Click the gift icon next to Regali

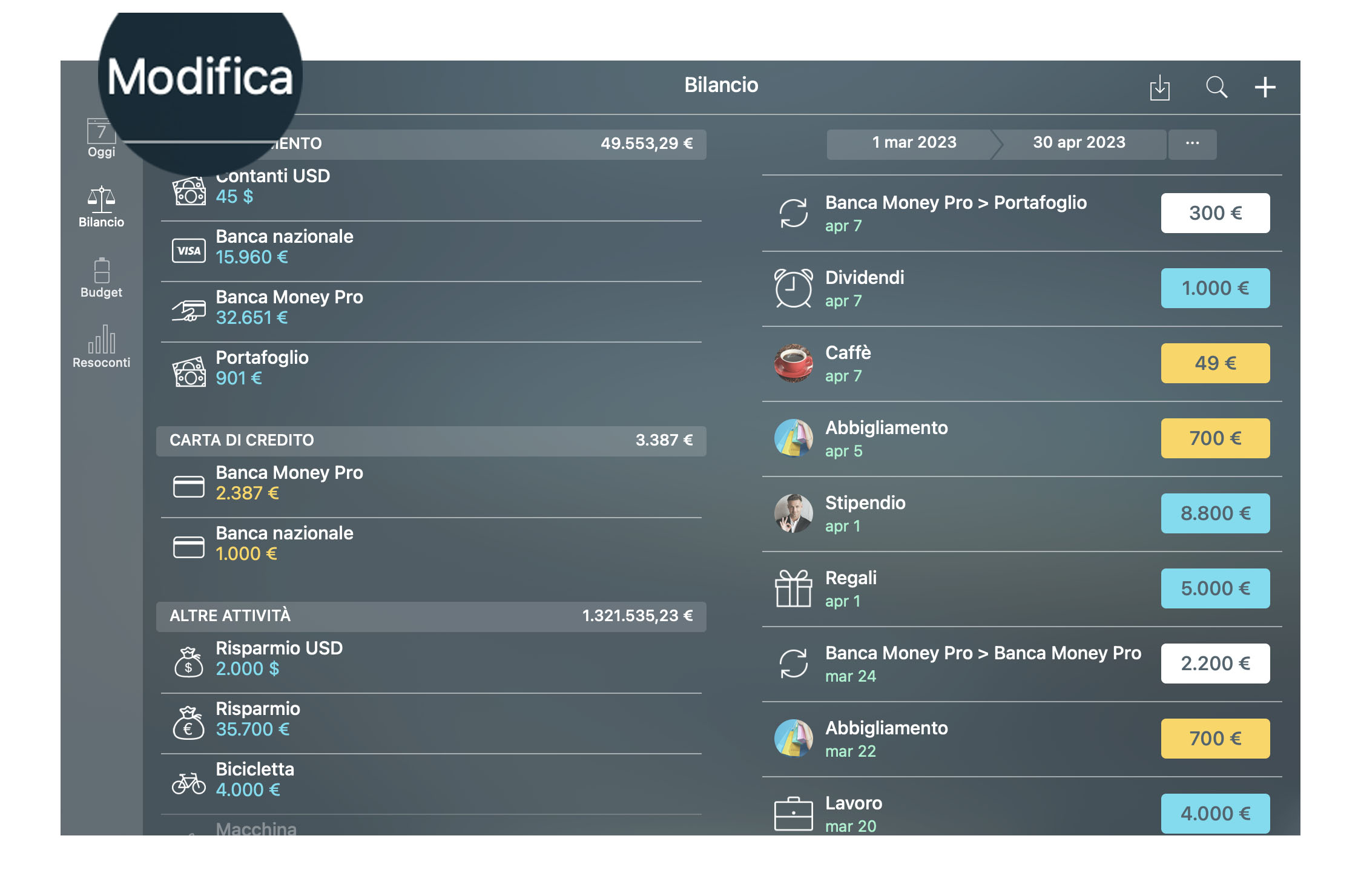794,588
